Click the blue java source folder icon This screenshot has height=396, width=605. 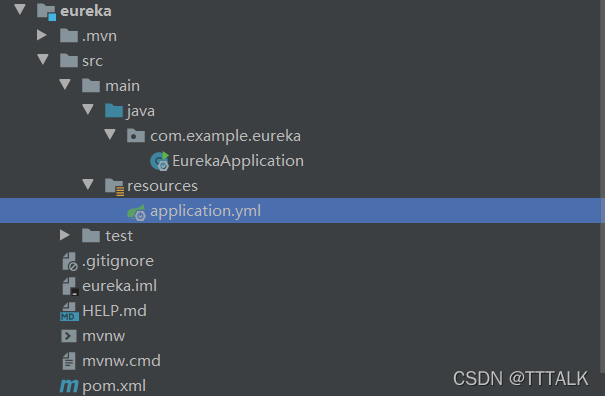point(114,110)
